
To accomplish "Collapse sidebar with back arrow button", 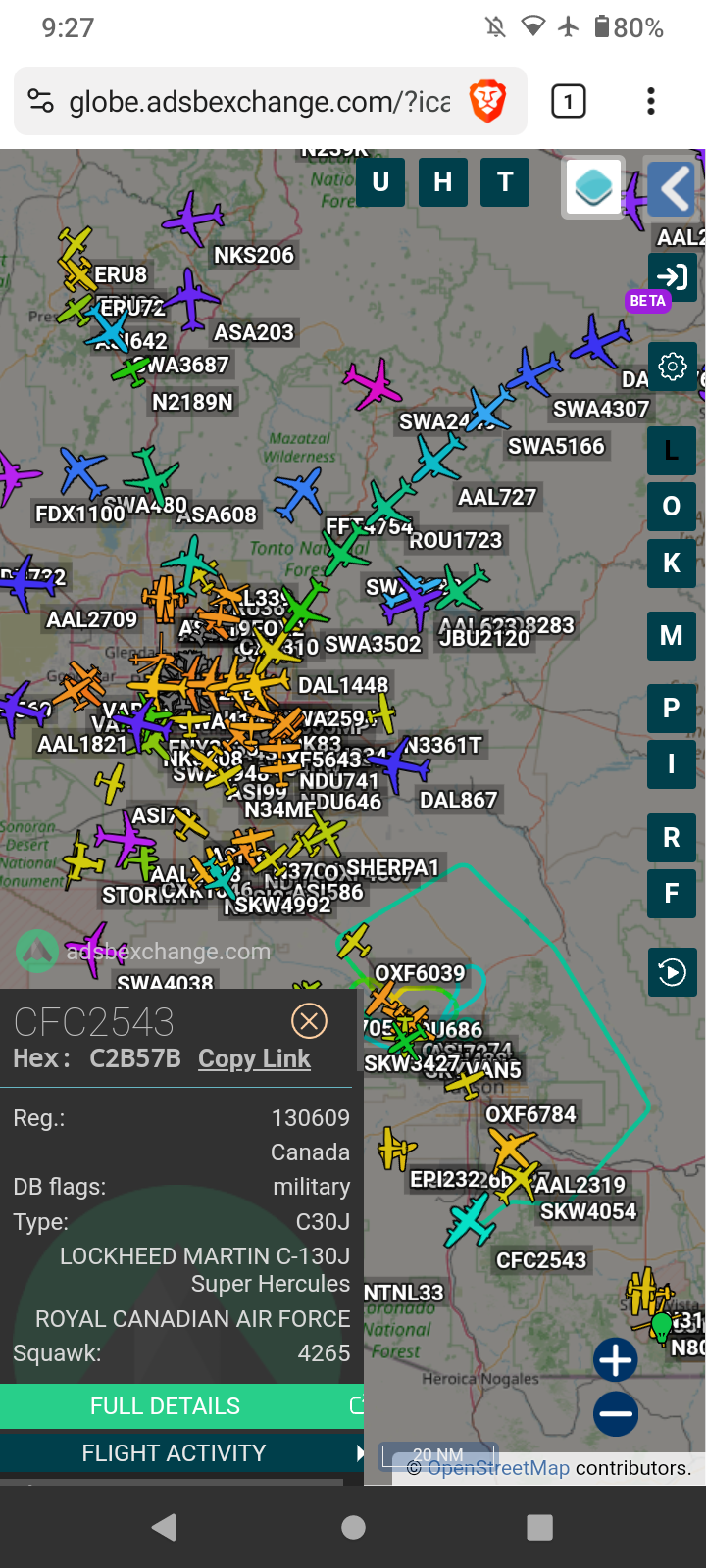I will tap(673, 187).
